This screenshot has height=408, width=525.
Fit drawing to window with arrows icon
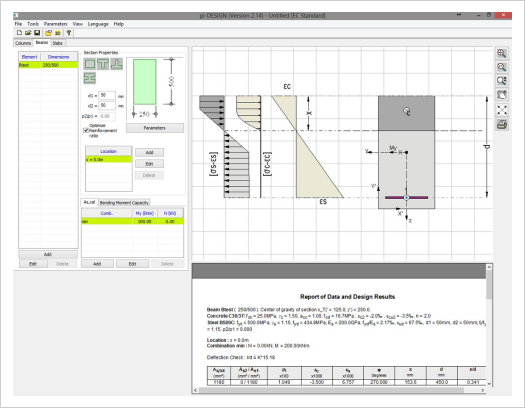501,110
